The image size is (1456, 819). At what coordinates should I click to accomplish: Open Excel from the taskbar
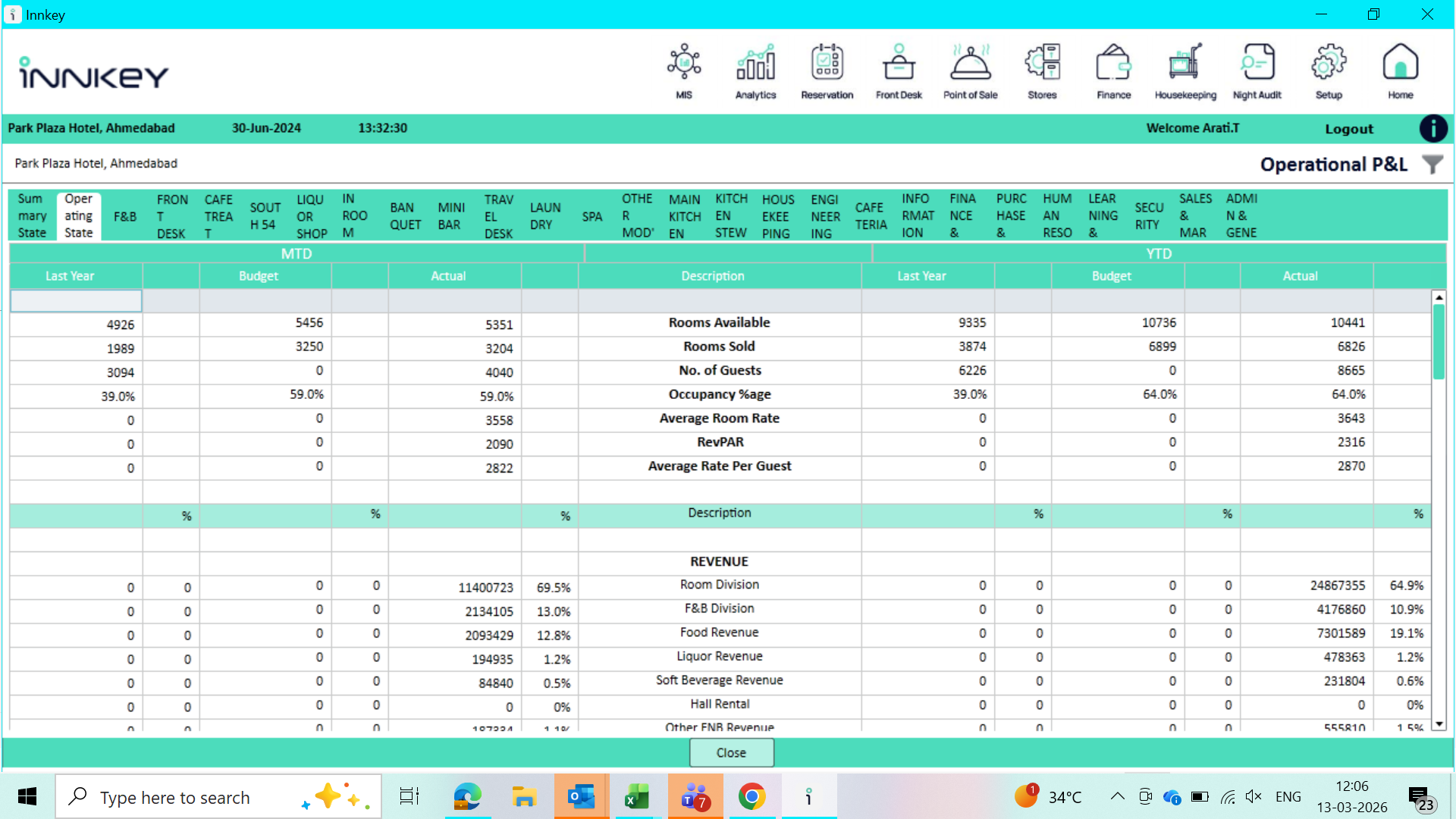point(637,796)
